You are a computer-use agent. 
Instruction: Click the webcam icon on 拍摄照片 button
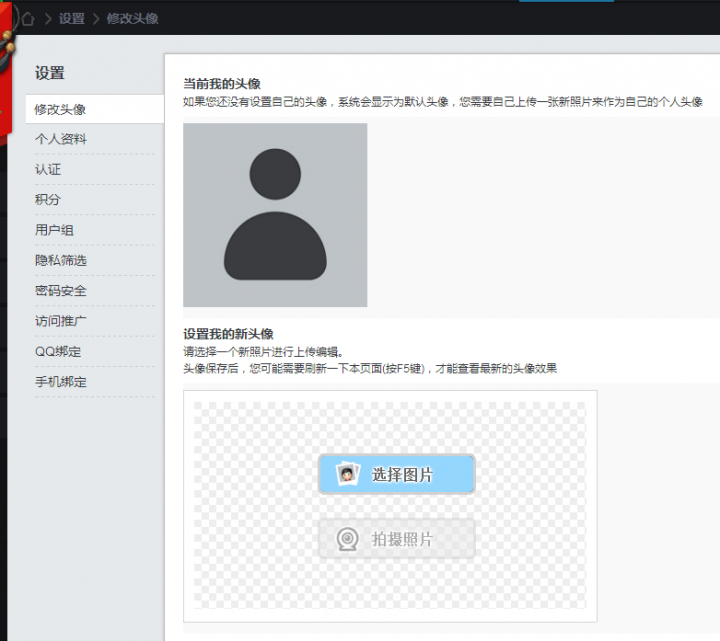pos(347,539)
